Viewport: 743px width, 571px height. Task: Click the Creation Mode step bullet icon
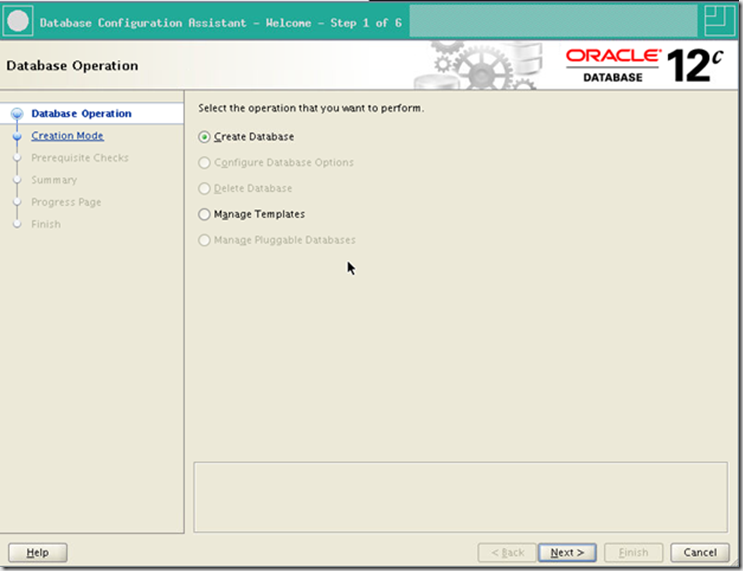[17, 136]
